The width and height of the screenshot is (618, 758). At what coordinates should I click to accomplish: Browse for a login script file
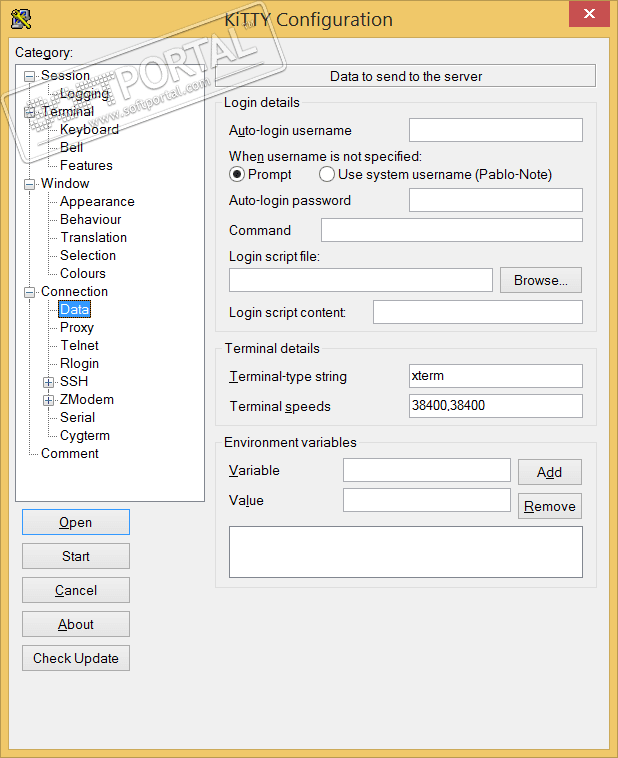tap(541, 280)
